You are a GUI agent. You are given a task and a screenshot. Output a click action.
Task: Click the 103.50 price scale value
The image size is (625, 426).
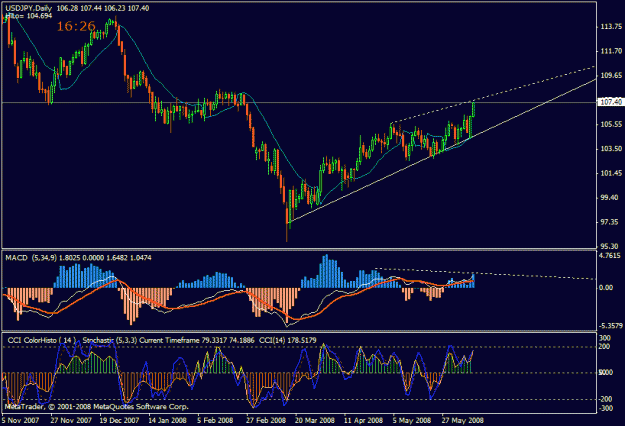pos(611,149)
